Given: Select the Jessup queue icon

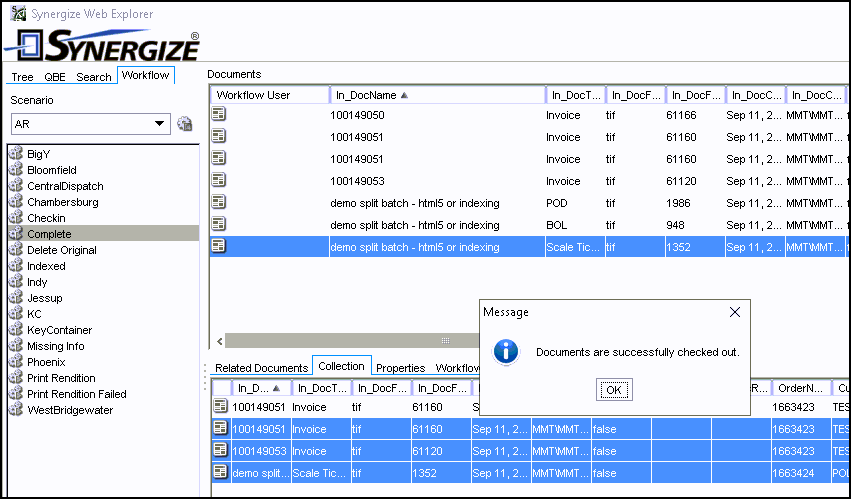Looking at the screenshot, I should [x=16, y=298].
